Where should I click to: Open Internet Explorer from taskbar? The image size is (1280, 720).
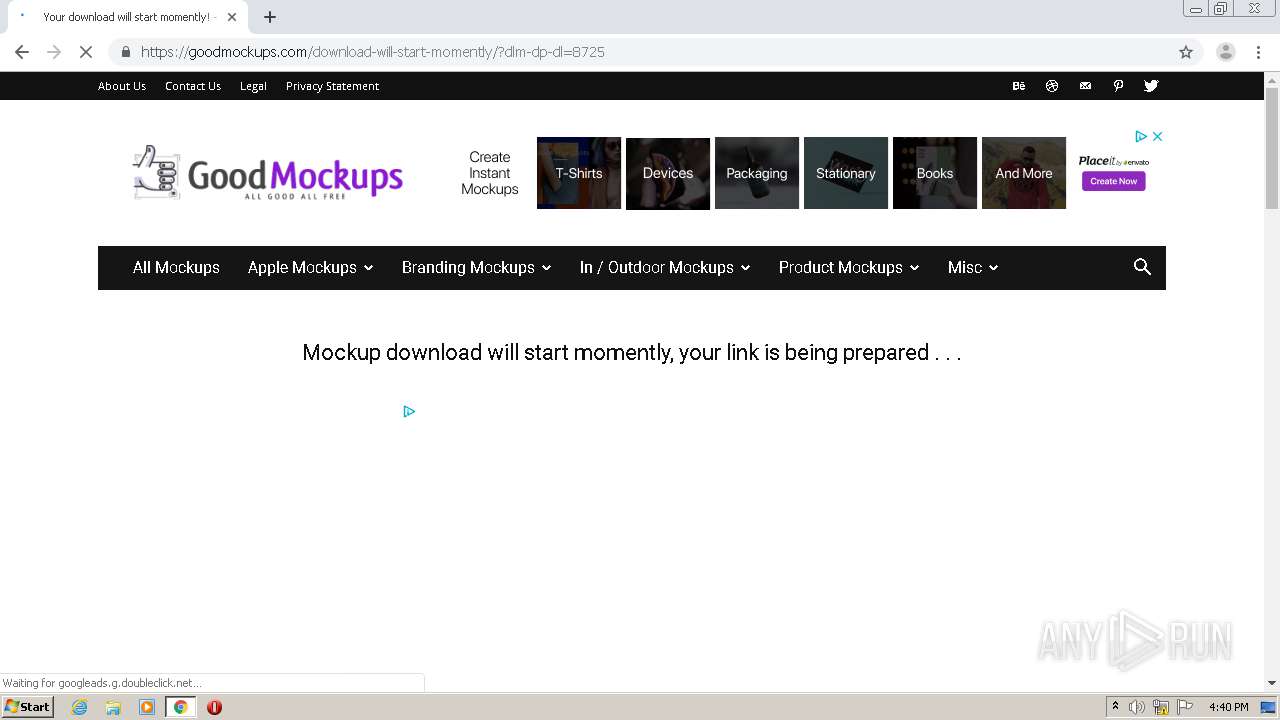(80, 707)
